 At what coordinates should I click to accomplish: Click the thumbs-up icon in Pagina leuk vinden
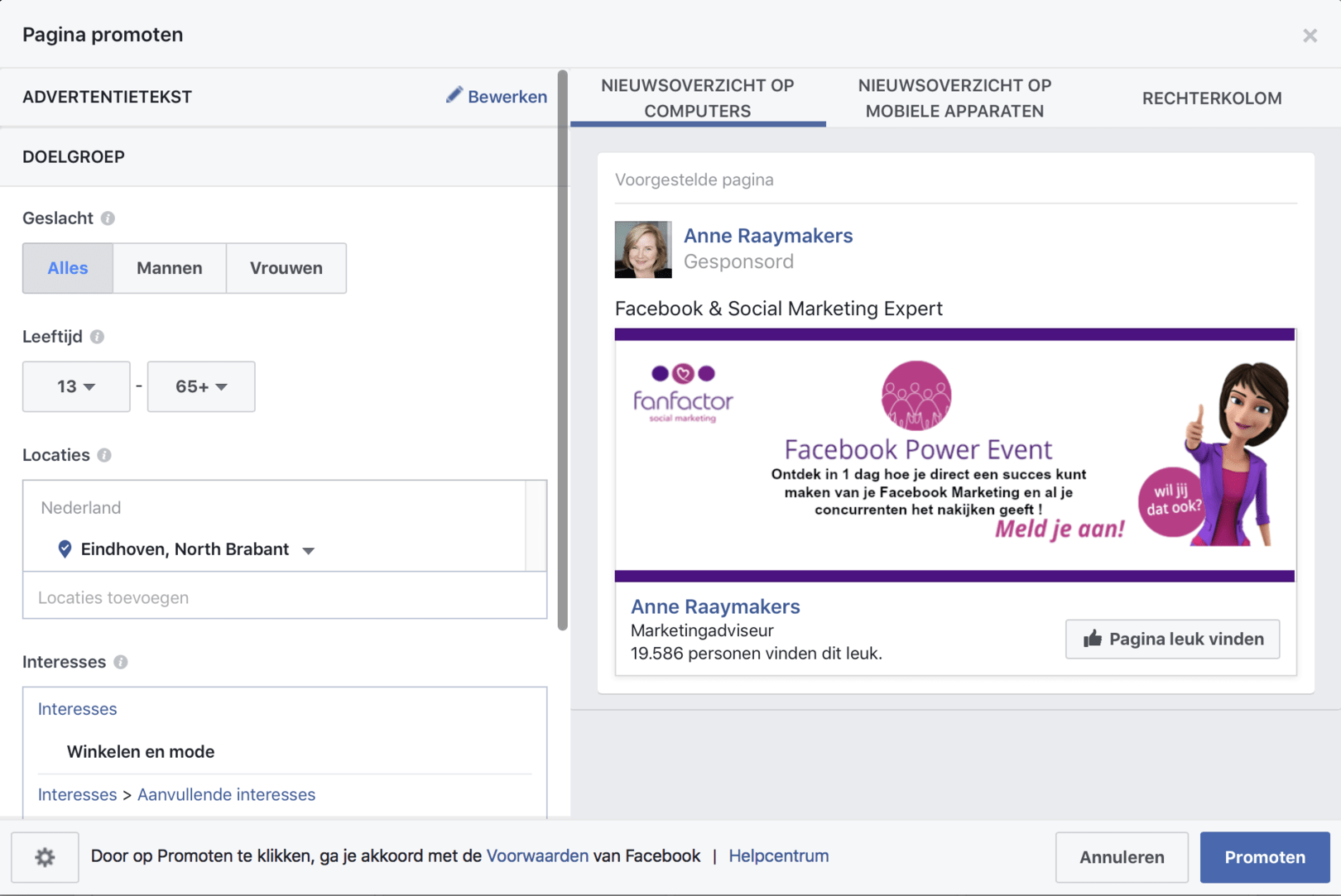(x=1093, y=638)
